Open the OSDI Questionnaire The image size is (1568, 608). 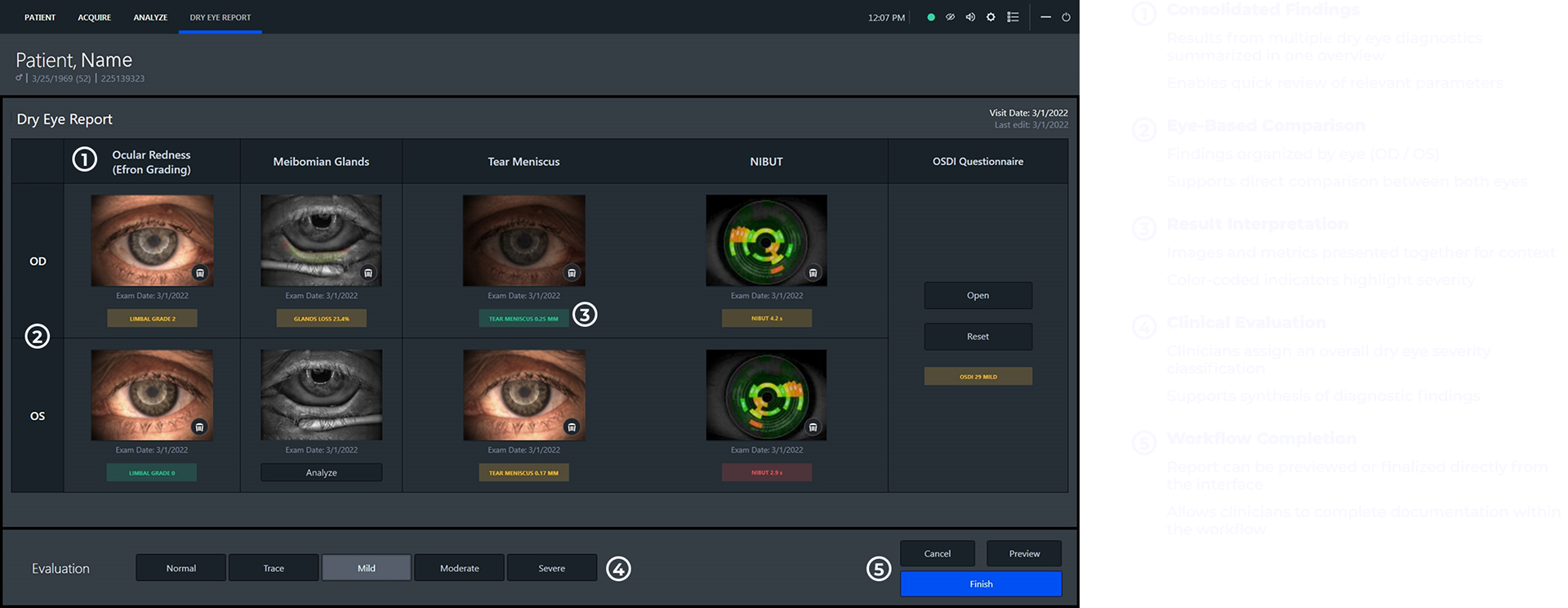click(978, 296)
